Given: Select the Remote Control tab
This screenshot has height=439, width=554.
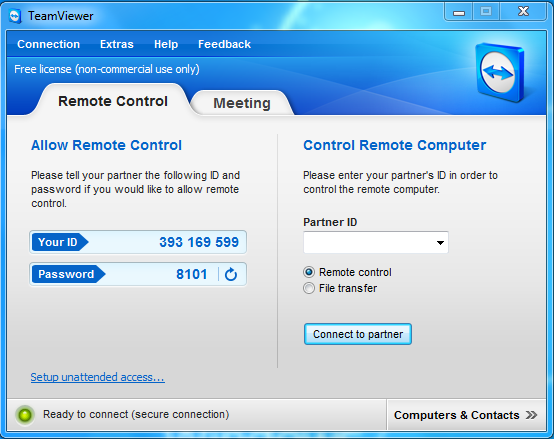Looking at the screenshot, I should (113, 101).
